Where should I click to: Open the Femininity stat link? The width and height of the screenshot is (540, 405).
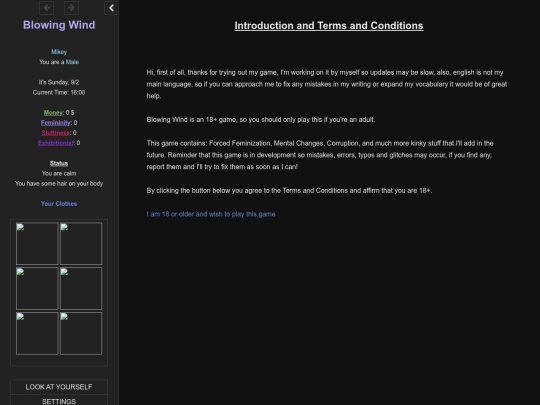click(x=55, y=123)
